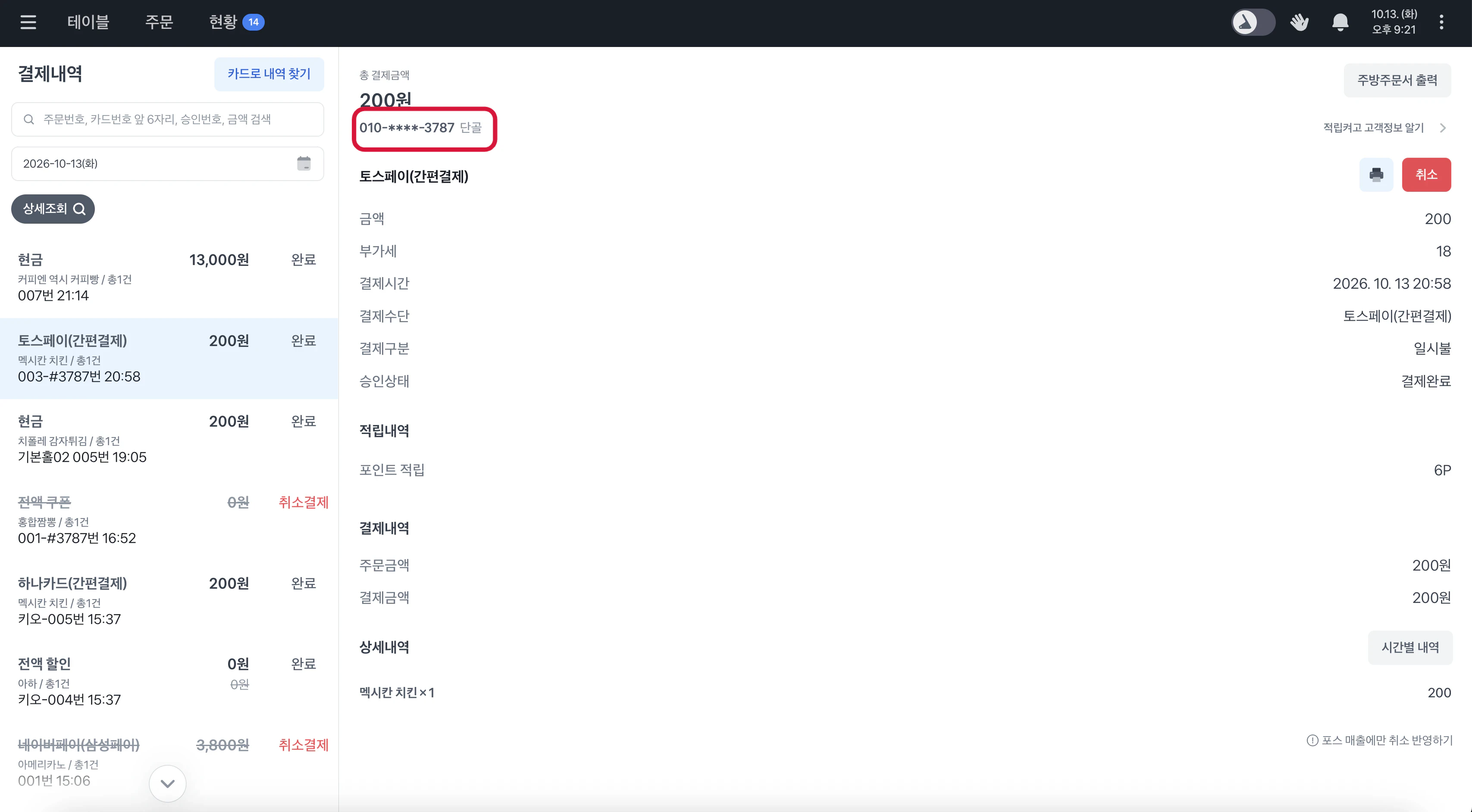Open 적립켜고 고객정보 알기 chevron
This screenshot has width=1472, height=812.
coord(1444,128)
